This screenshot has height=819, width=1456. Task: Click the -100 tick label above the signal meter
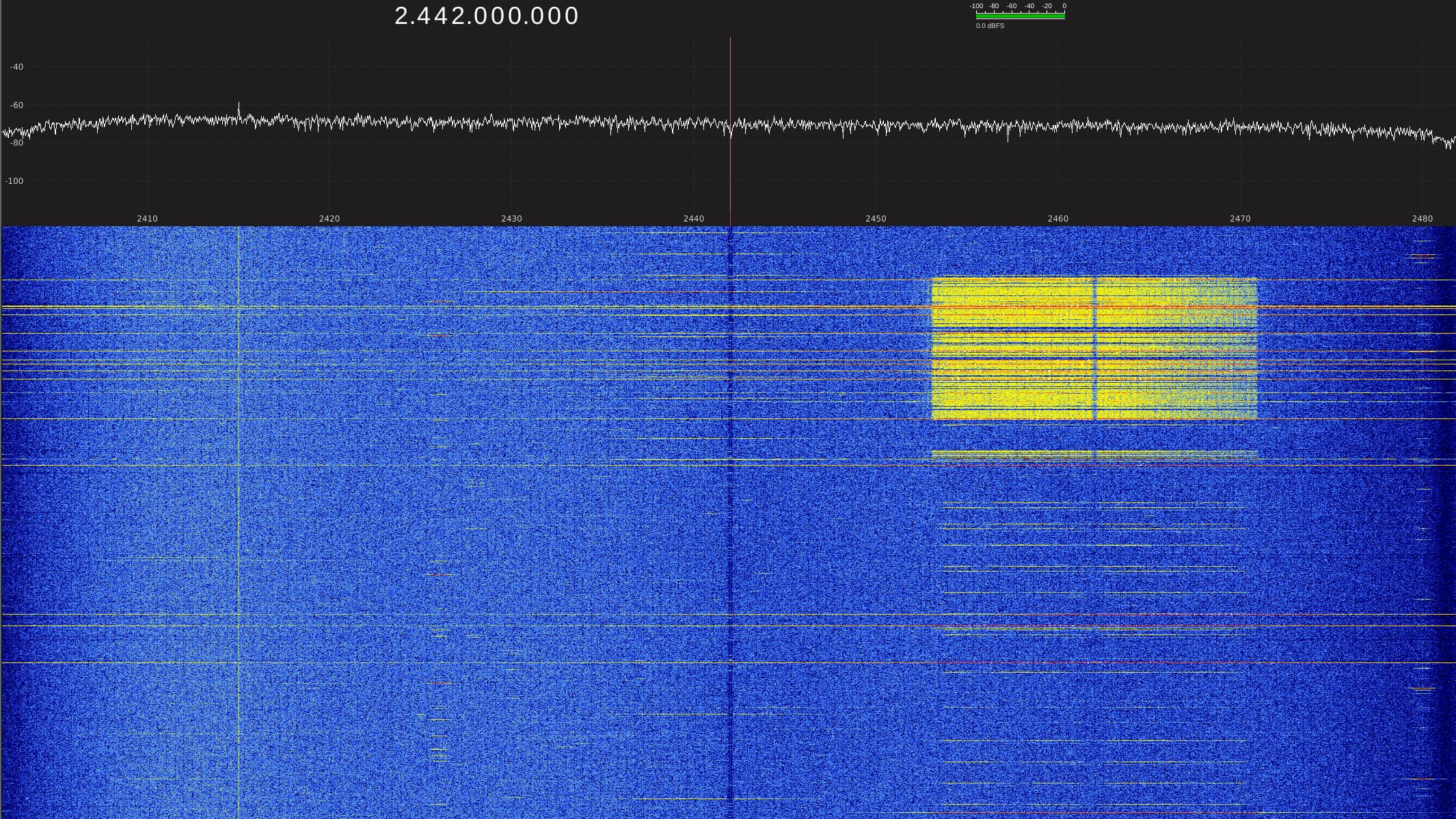(x=976, y=5)
